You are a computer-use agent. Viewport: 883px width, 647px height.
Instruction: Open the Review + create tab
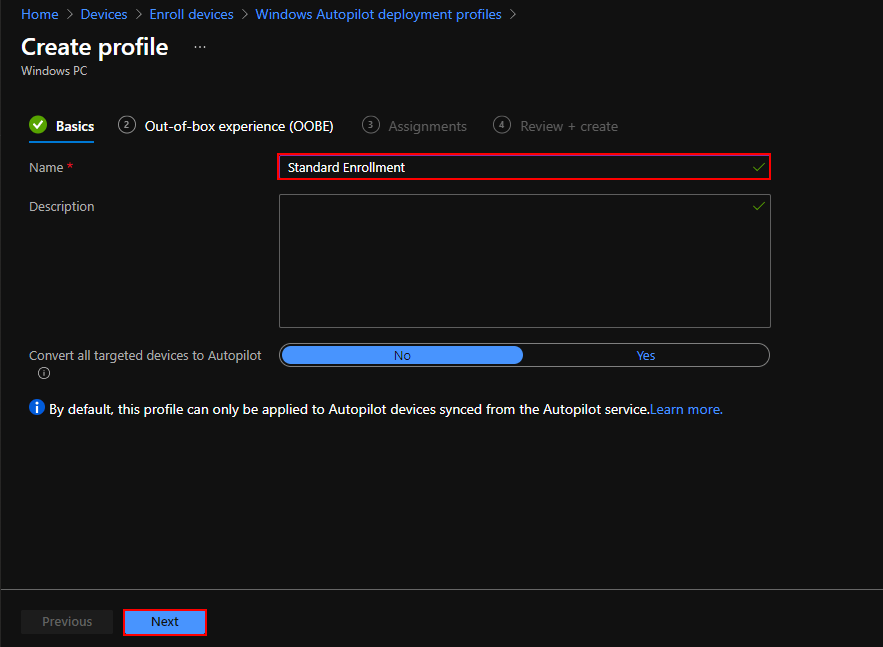(568, 125)
